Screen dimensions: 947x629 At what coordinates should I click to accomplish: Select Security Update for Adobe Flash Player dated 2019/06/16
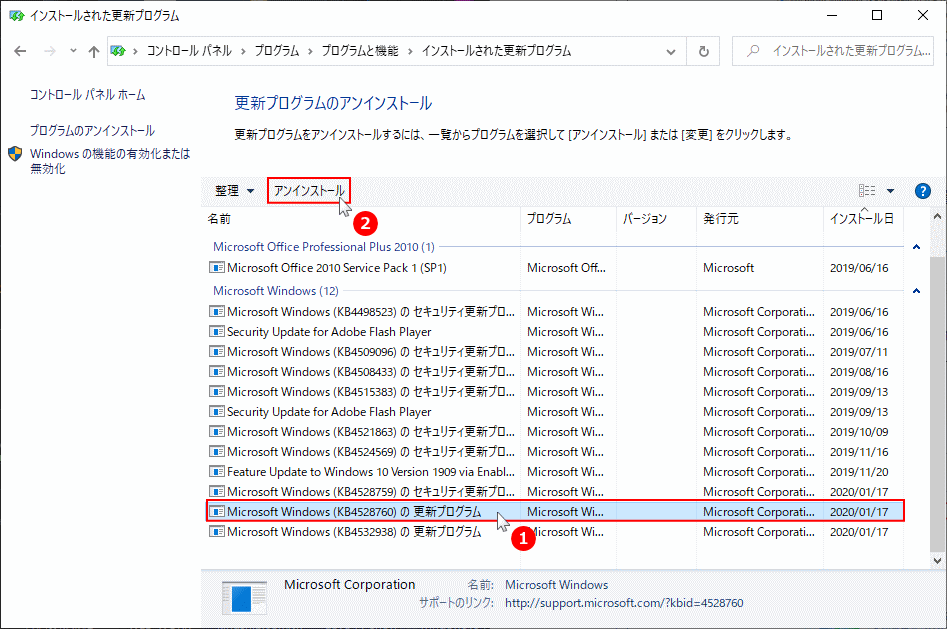coord(555,332)
